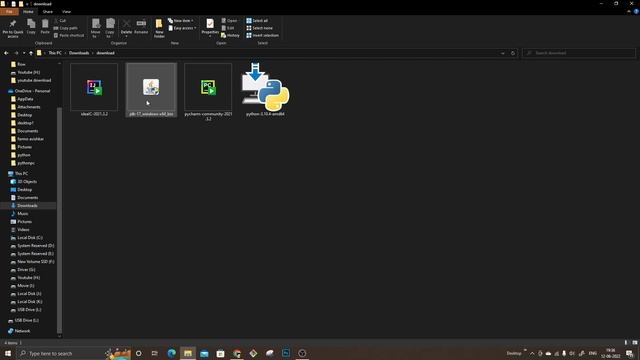Click the Back navigation arrow

coord(6,53)
